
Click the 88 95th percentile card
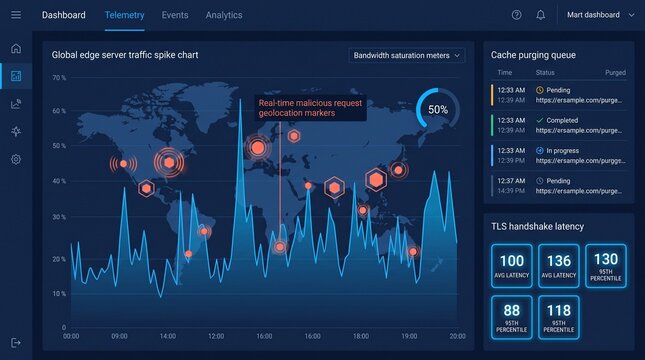pyautogui.click(x=512, y=317)
